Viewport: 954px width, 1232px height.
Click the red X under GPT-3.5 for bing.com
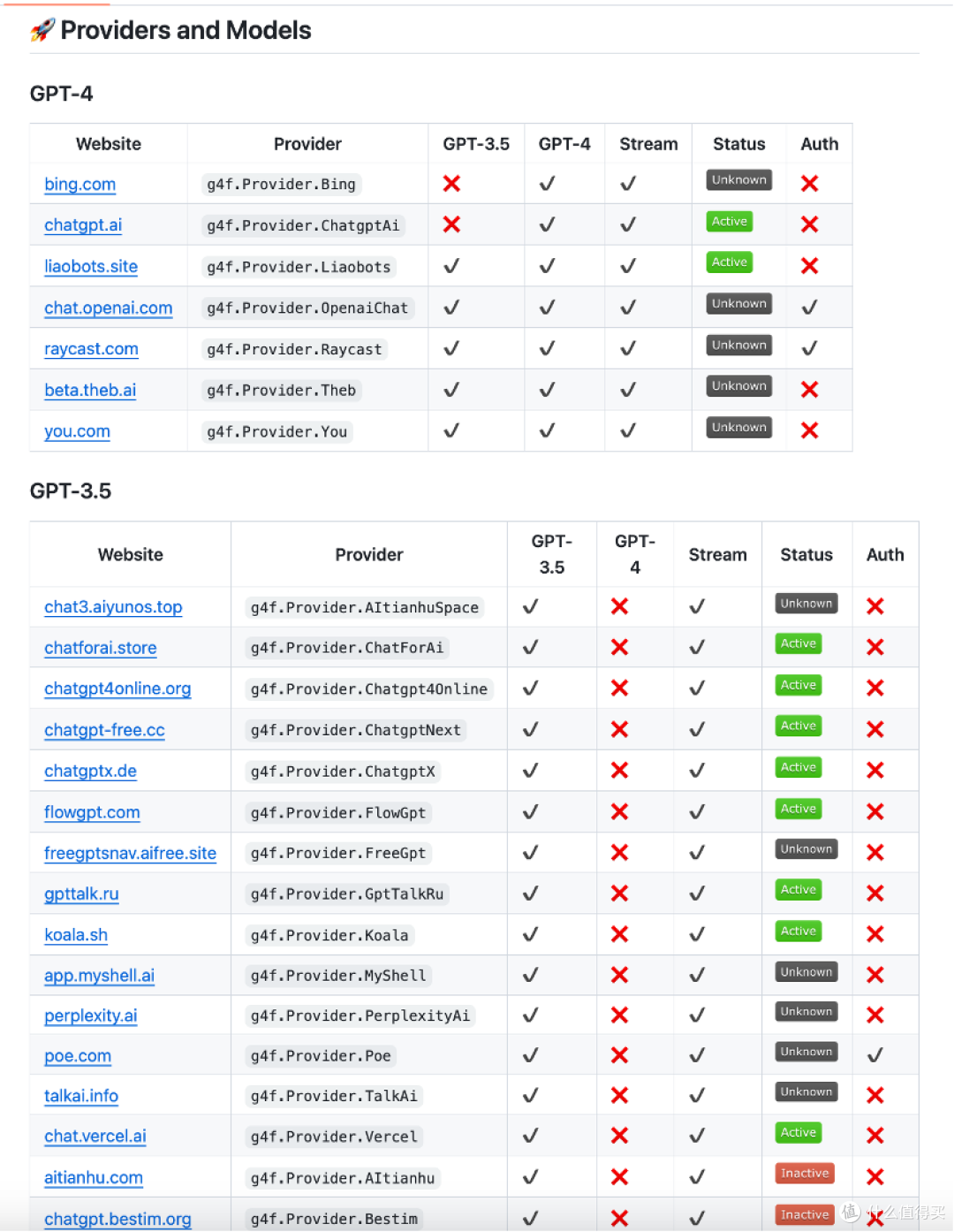tap(451, 184)
